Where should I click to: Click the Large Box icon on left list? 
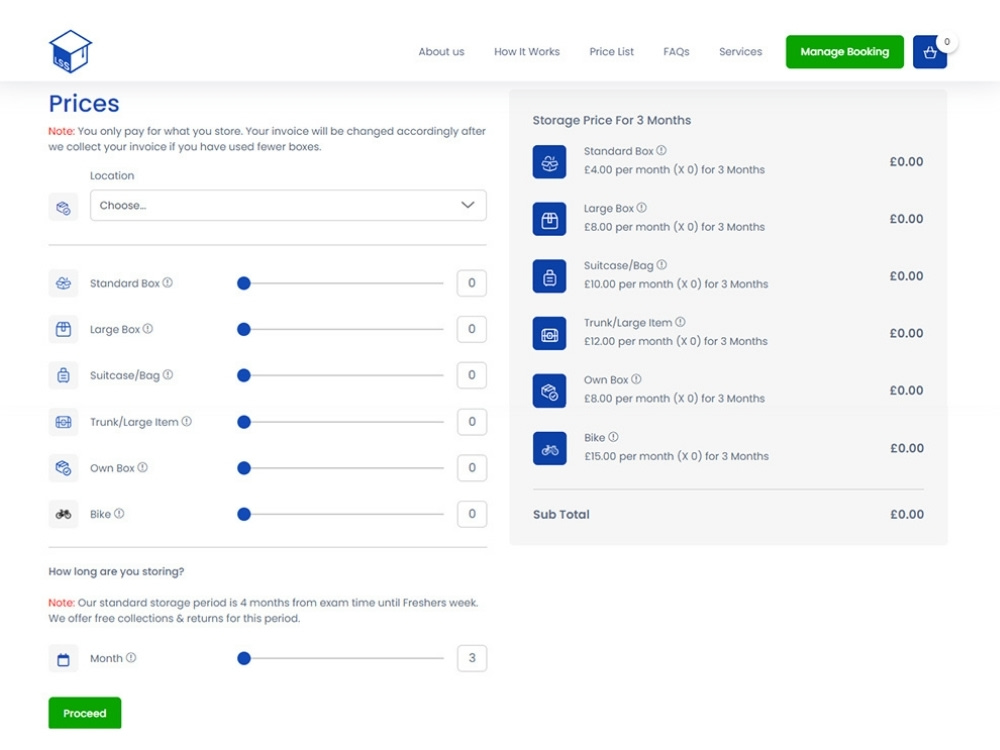(x=63, y=329)
